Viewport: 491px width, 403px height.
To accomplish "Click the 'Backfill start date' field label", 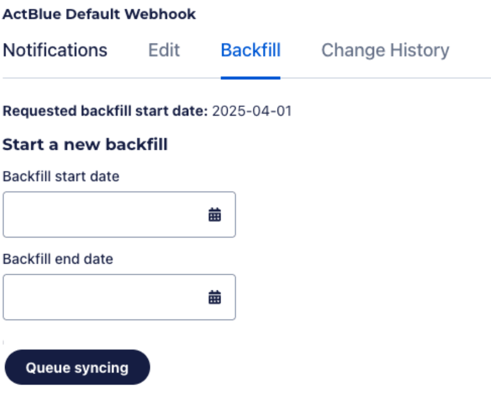I will click(x=61, y=176).
